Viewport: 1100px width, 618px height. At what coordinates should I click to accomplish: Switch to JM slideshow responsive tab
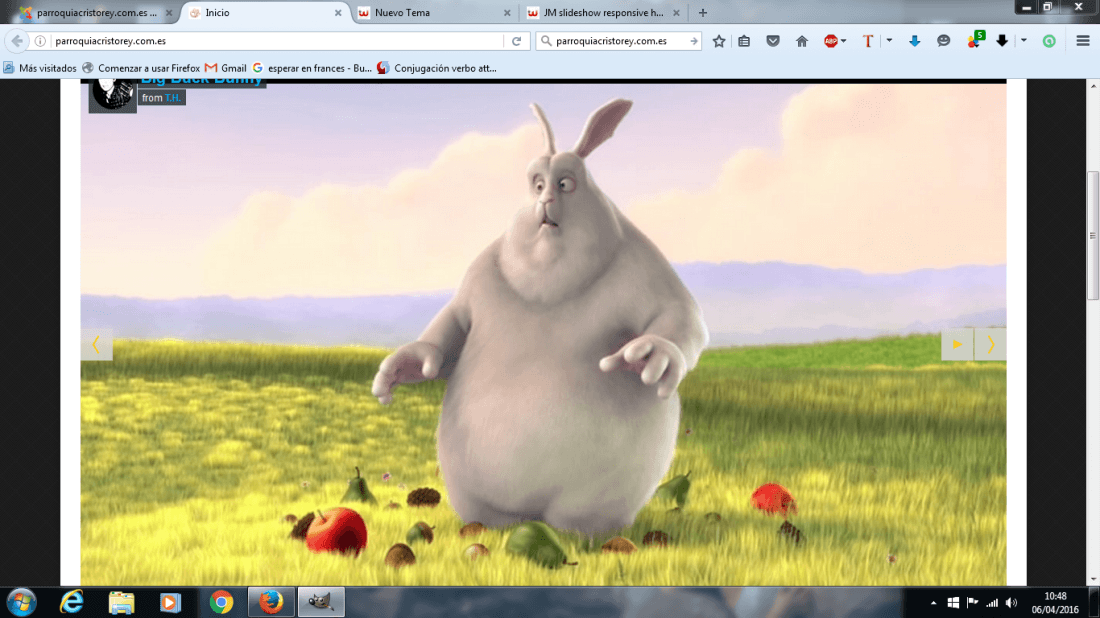tap(603, 13)
